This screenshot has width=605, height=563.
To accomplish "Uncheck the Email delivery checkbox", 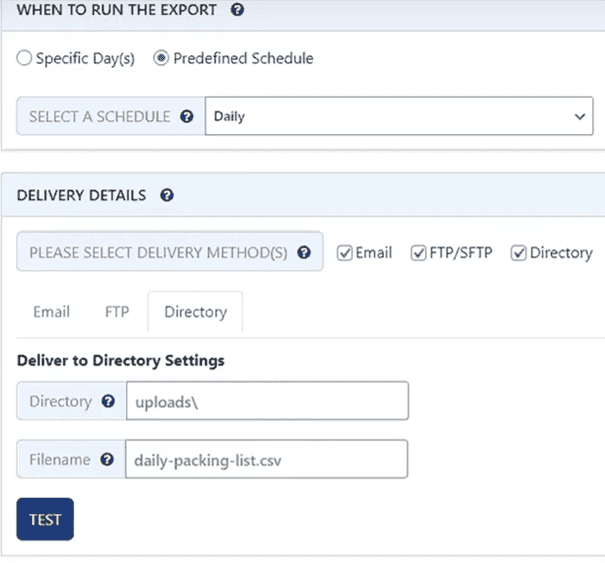I will 344,253.
